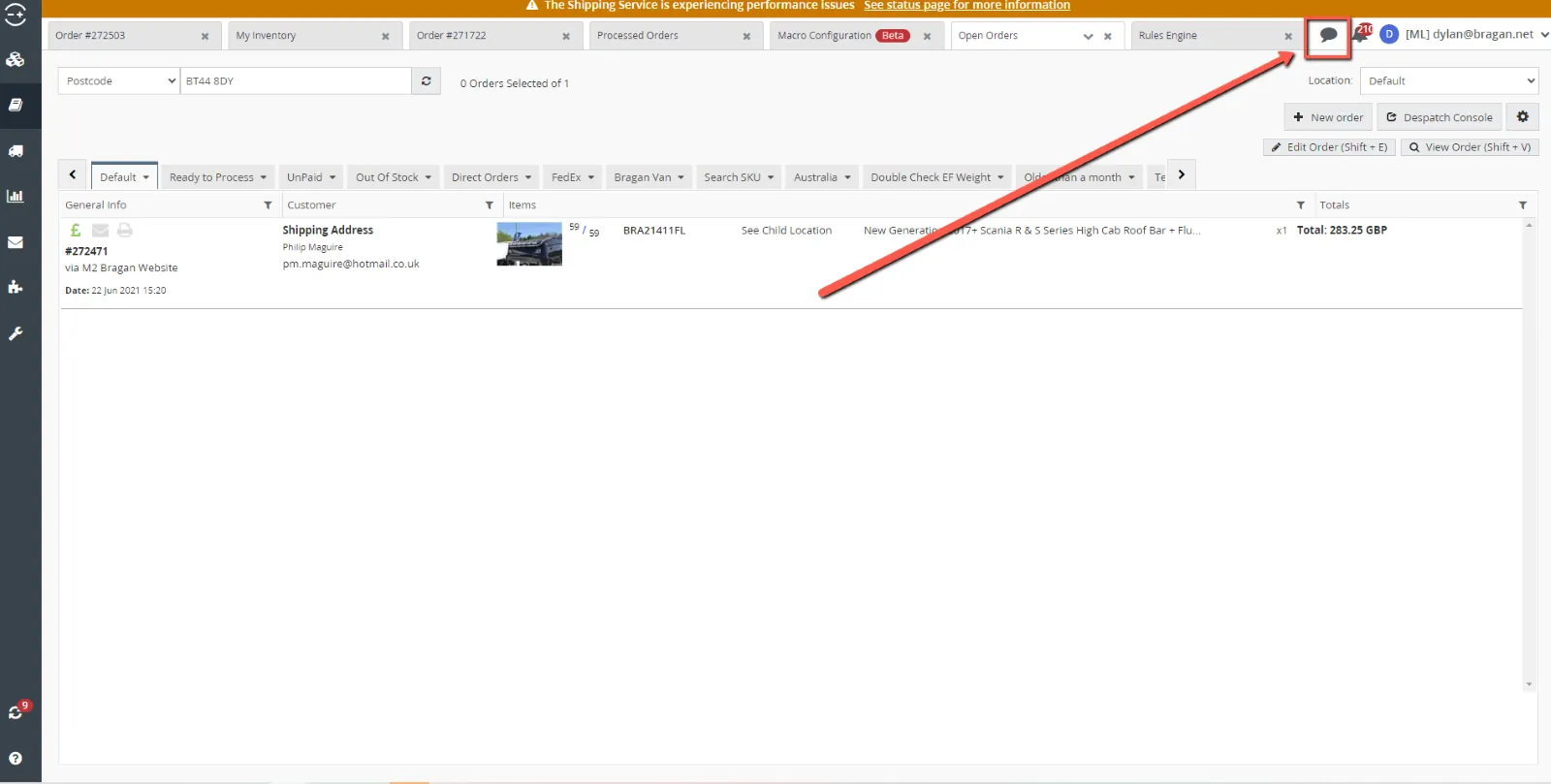Screen dimensions: 1551x784
Task: Open the Double Check EF Weight view
Action: (x=937, y=177)
